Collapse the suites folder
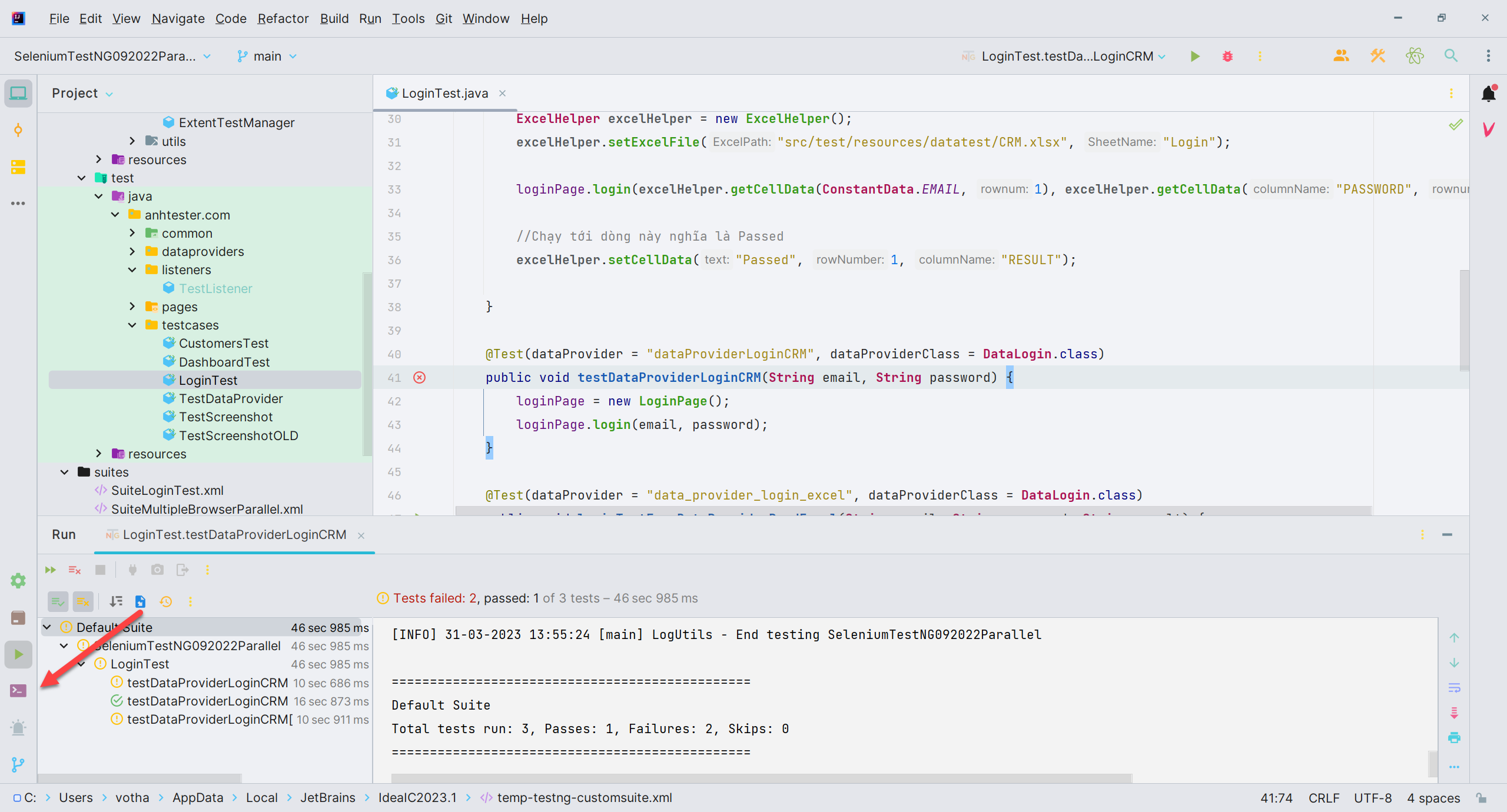This screenshot has height=812, width=1507. coord(64,472)
